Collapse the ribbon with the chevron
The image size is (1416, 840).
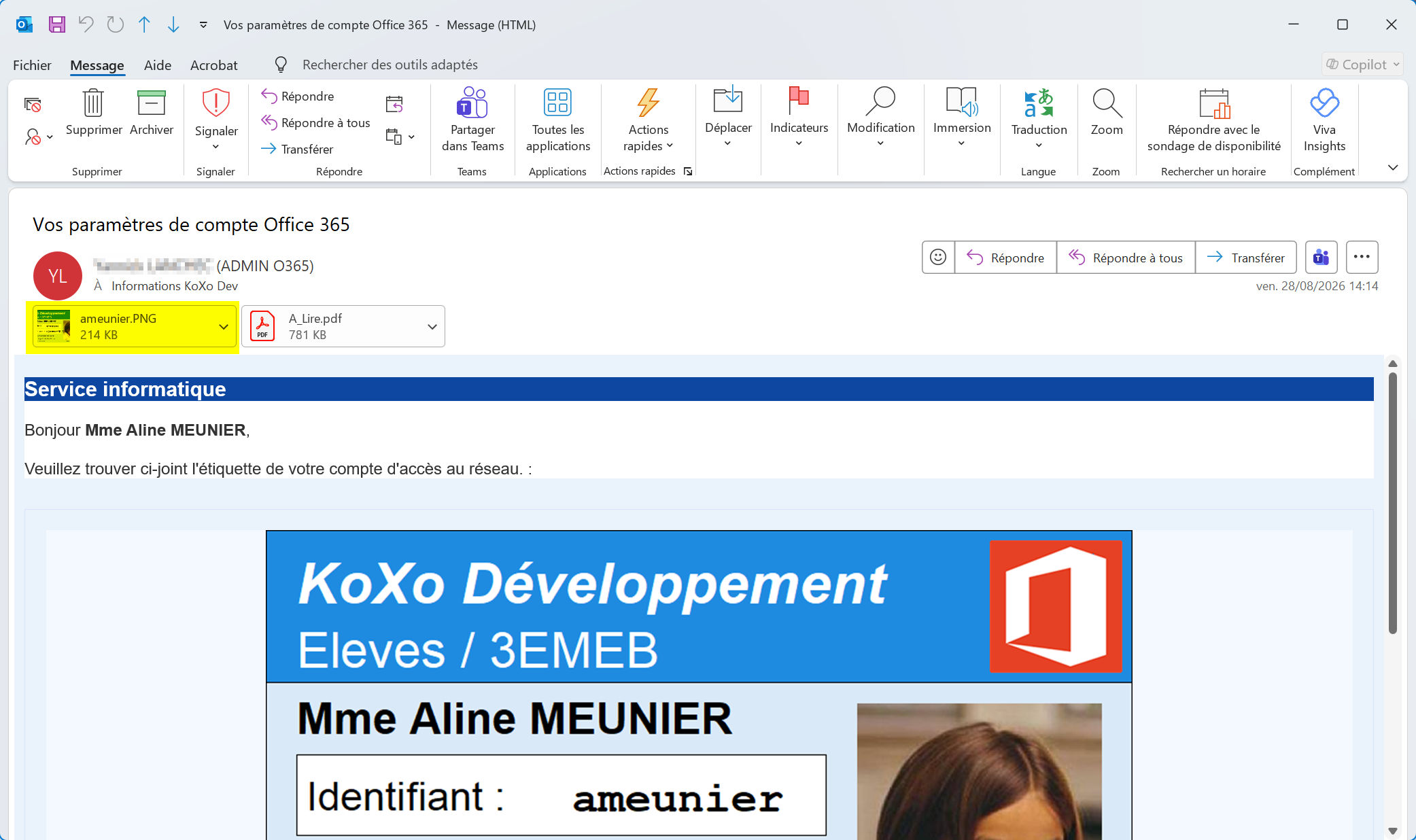(1393, 168)
